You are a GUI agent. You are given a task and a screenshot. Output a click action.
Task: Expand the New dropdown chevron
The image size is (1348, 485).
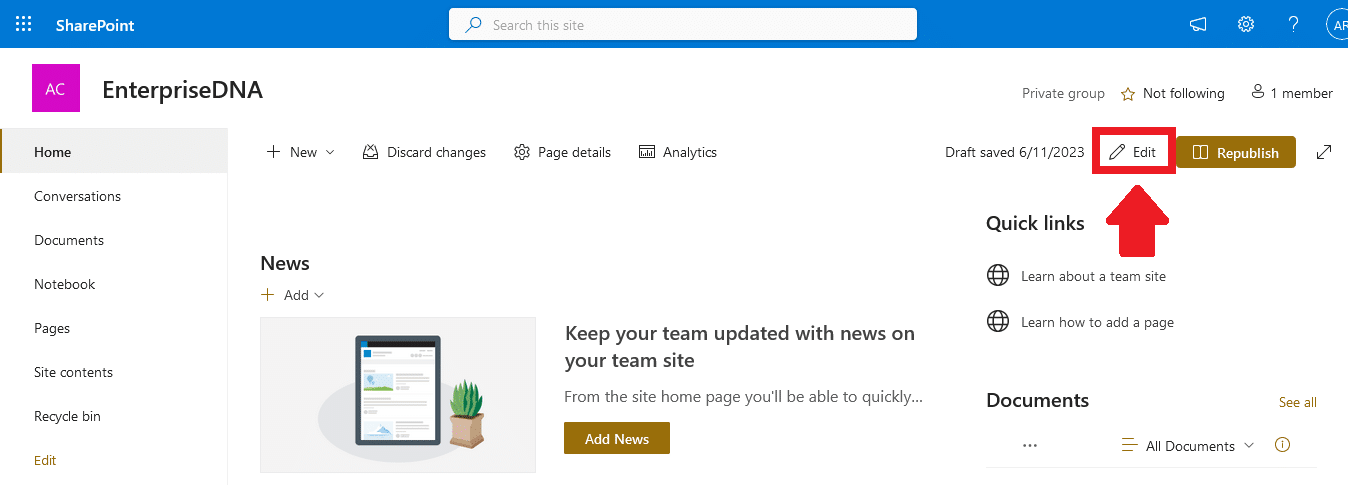pyautogui.click(x=330, y=153)
